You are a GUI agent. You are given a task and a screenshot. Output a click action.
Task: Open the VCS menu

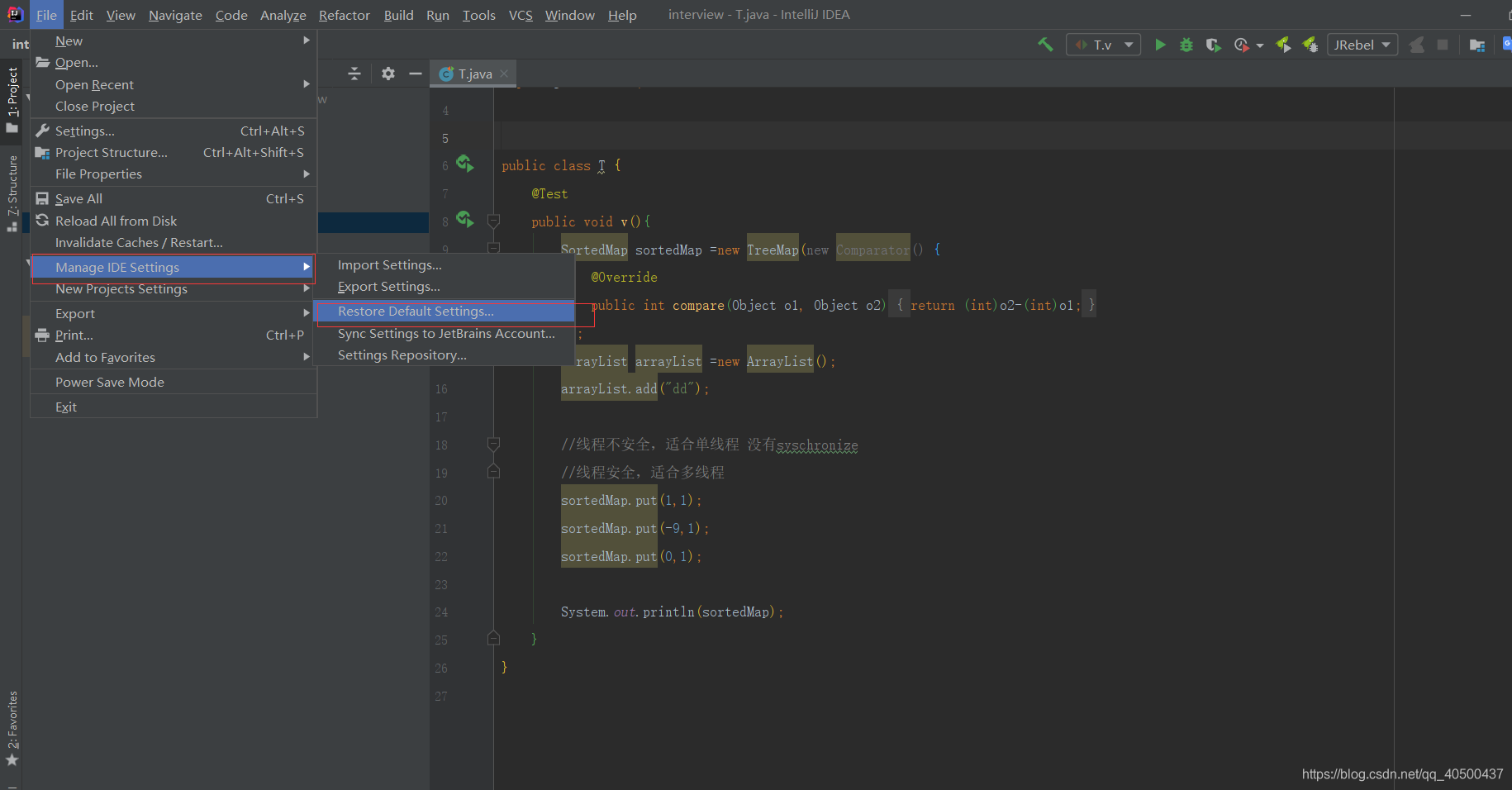pyautogui.click(x=521, y=15)
